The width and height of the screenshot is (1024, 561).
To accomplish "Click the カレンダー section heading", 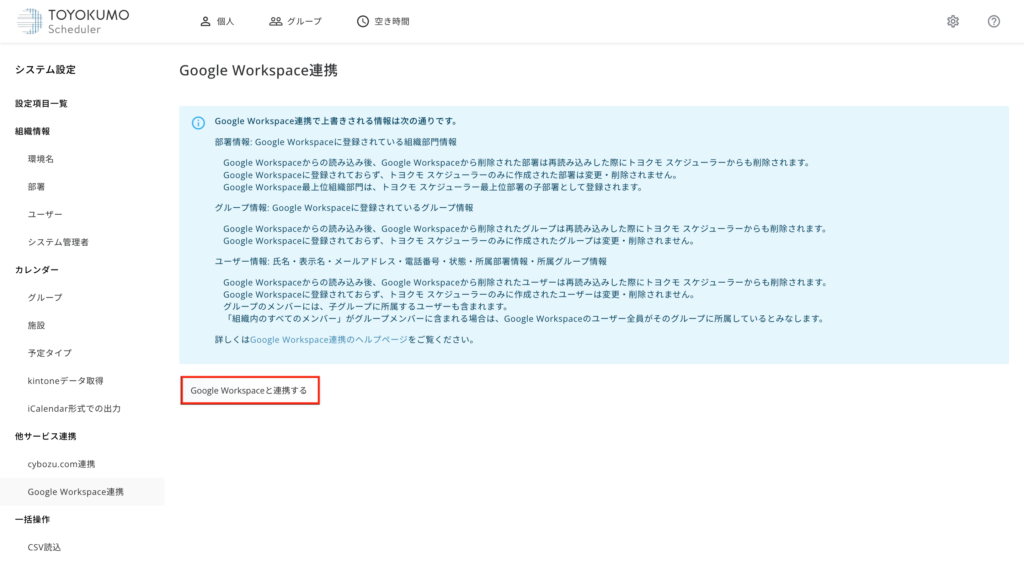I will tap(37, 270).
